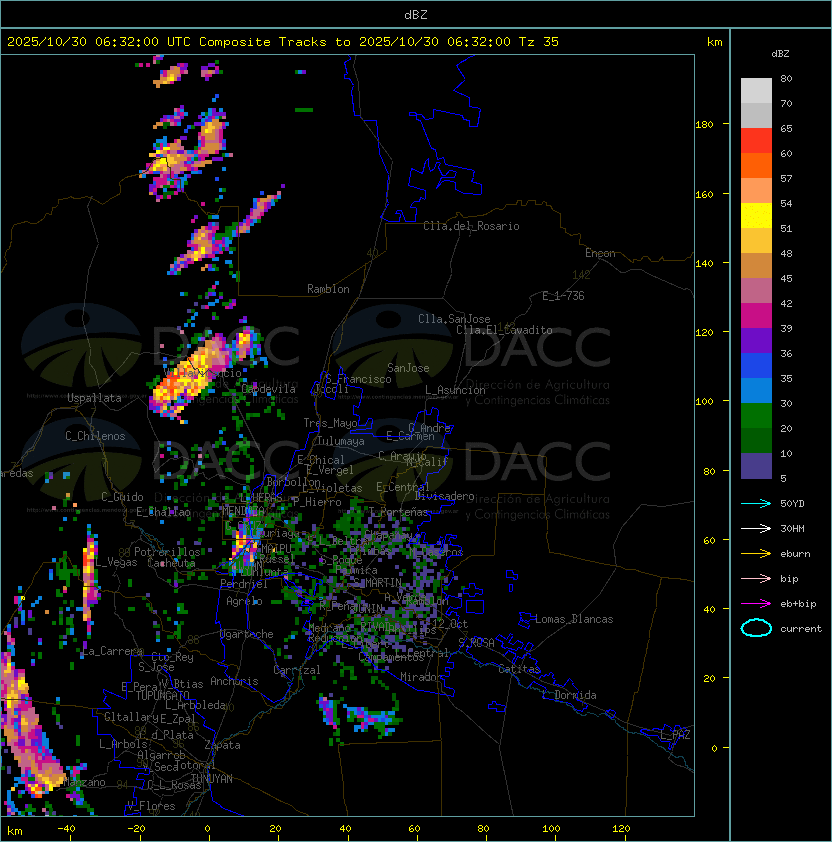Pick the slate swatch between 10 and 5
This screenshot has width=832, height=842.
tap(756, 466)
